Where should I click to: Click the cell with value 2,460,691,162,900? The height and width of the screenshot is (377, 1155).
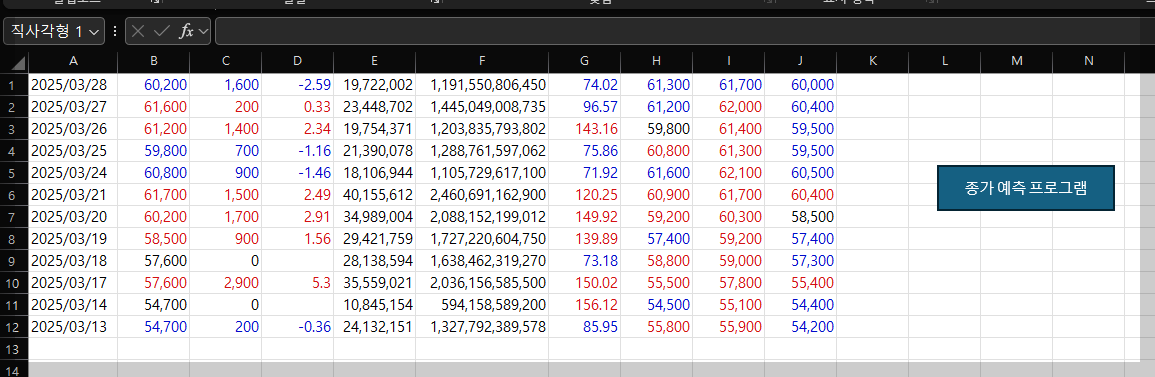(482, 195)
